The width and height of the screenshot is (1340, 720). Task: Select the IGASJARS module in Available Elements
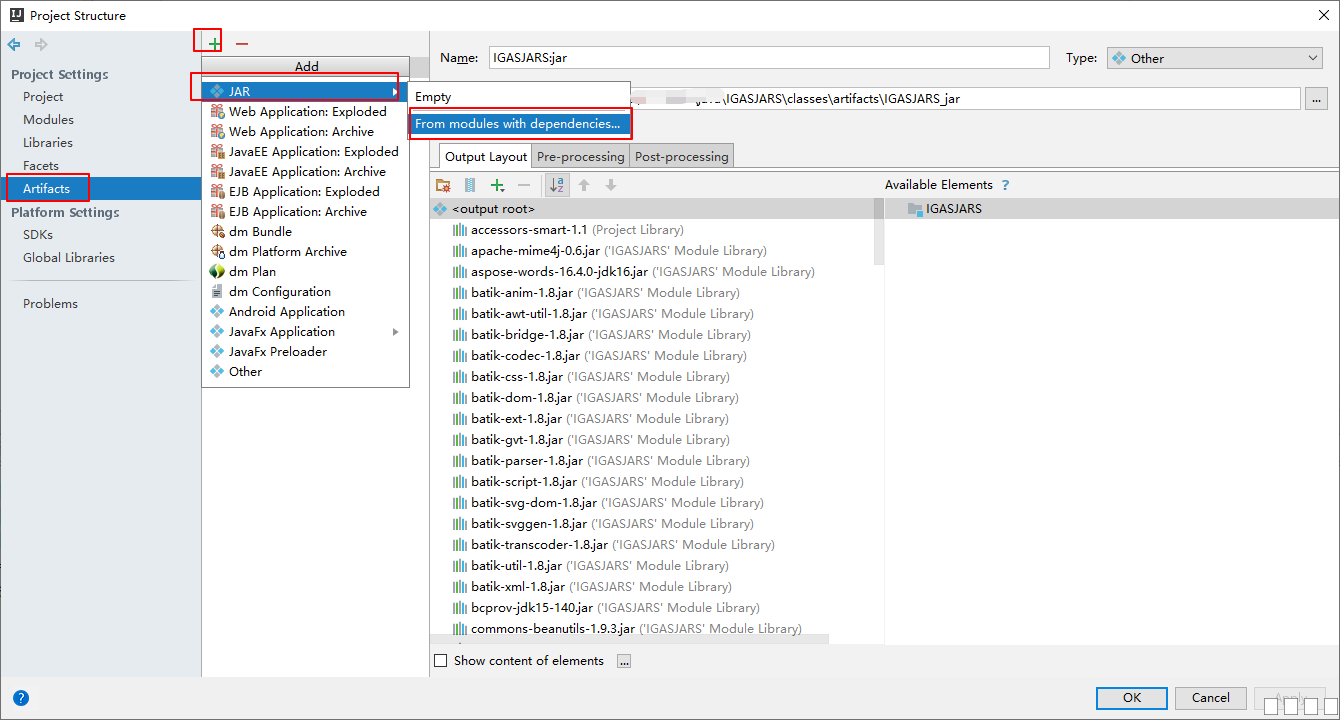(x=953, y=209)
